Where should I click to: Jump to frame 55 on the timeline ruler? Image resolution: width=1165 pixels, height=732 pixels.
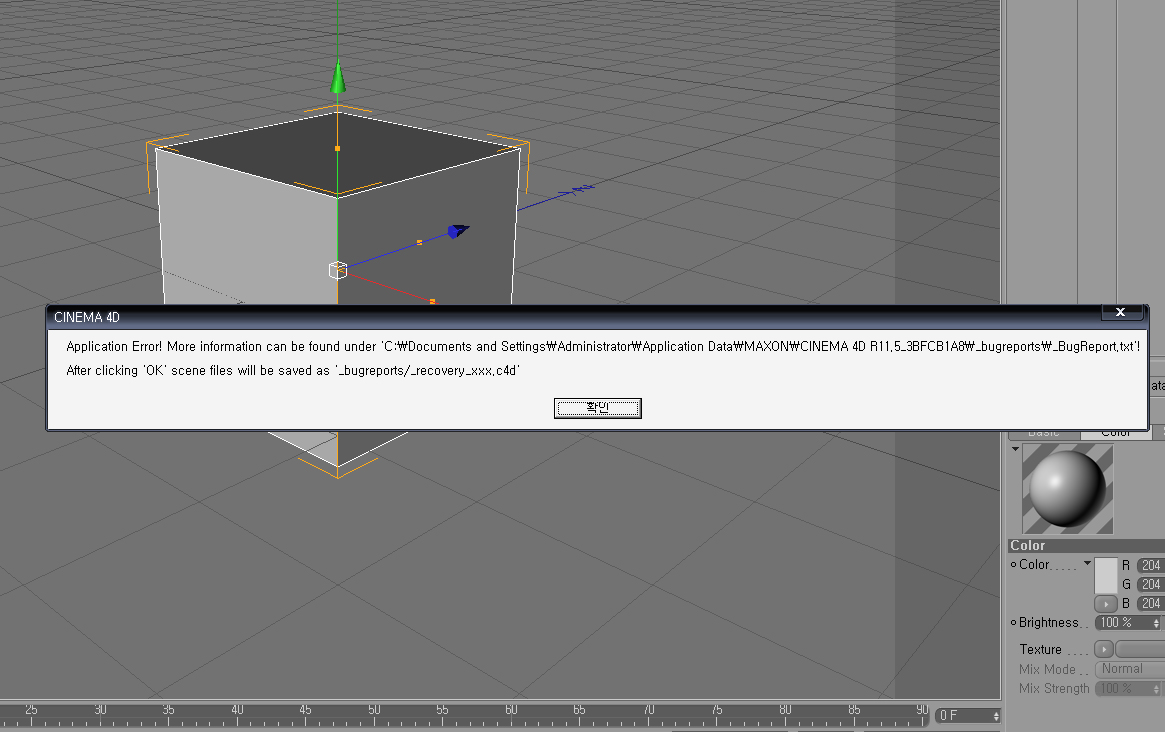click(x=442, y=710)
